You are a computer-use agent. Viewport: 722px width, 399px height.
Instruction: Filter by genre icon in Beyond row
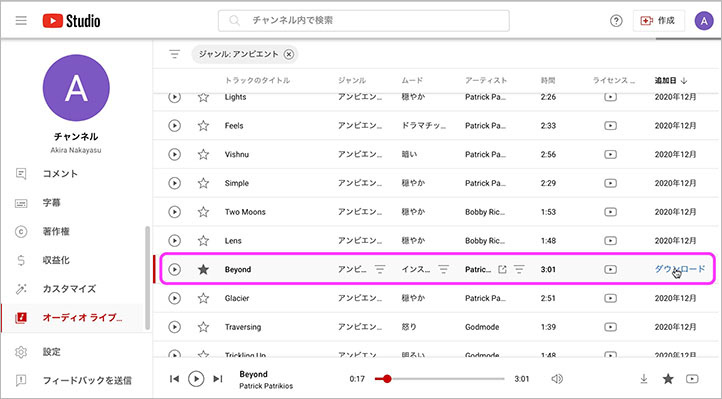[x=380, y=269]
